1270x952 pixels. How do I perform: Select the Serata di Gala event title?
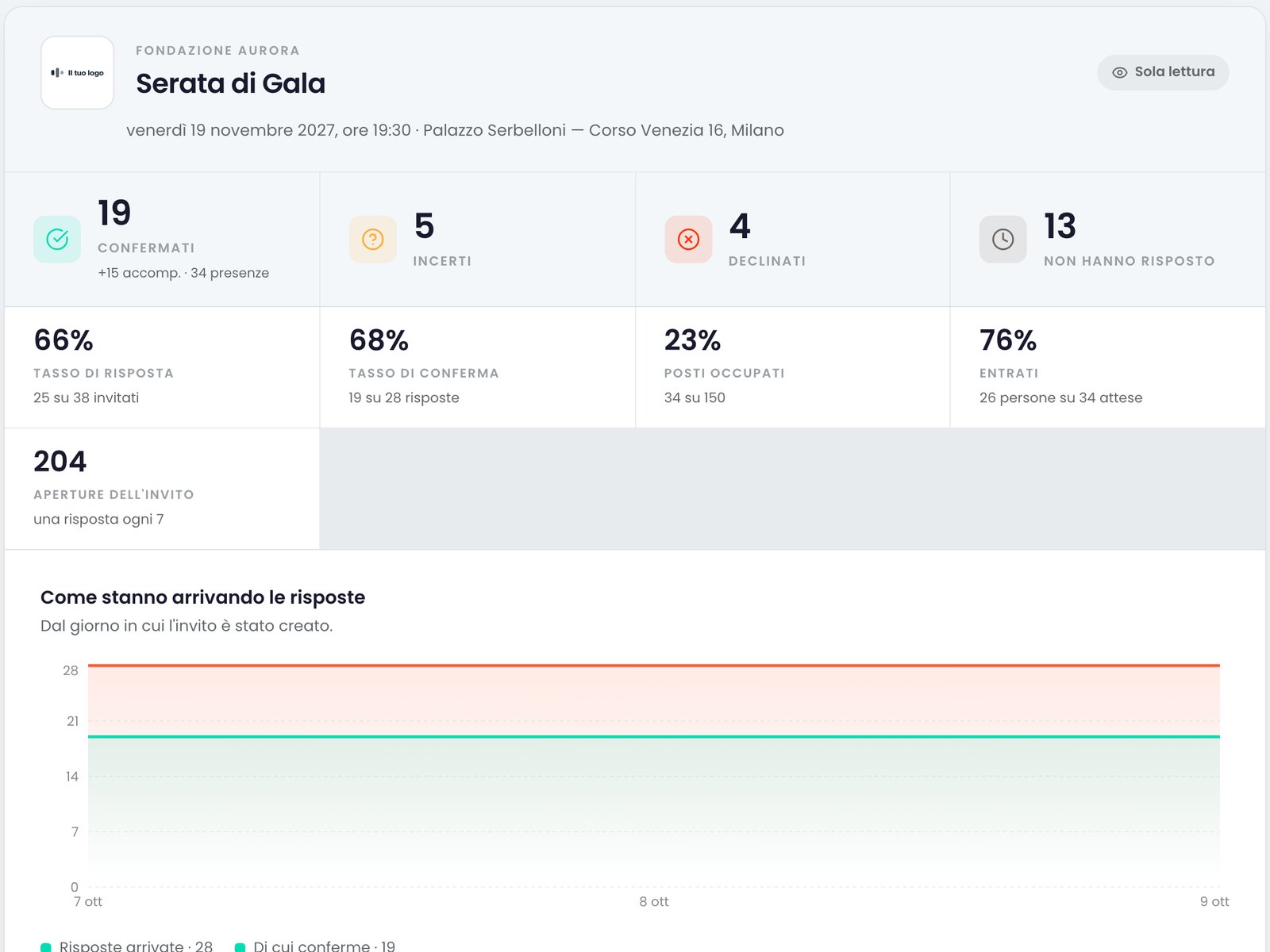click(231, 83)
